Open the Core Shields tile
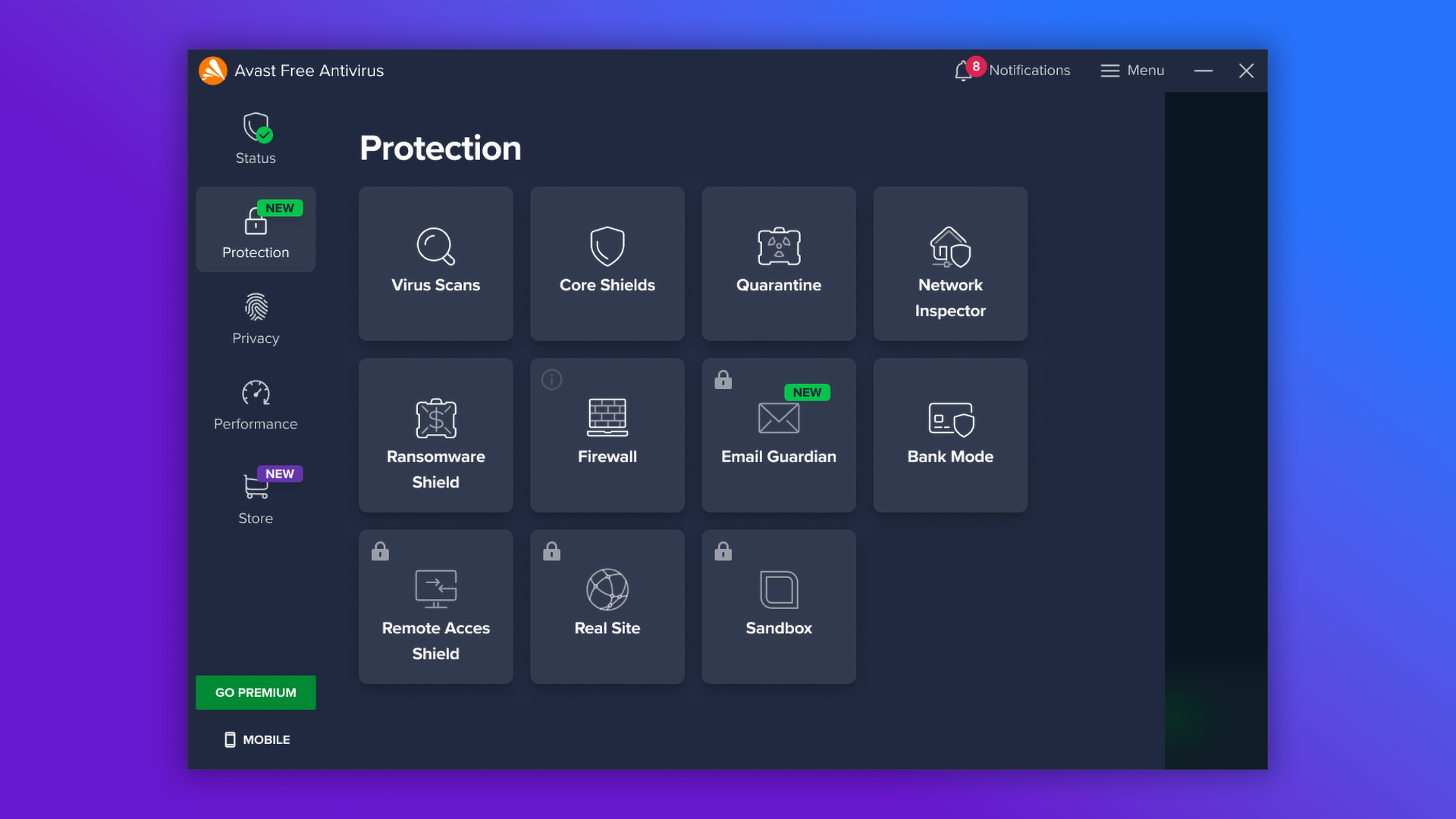Viewport: 1456px width, 819px height. (x=607, y=263)
